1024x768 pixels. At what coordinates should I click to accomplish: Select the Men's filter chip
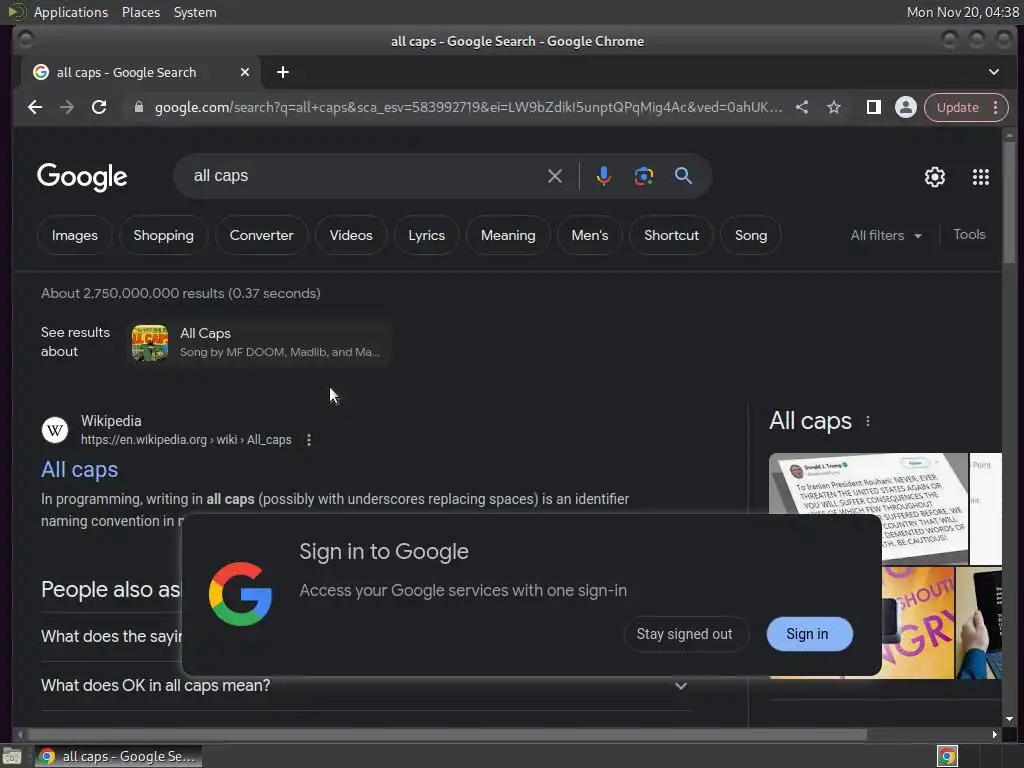(x=590, y=235)
